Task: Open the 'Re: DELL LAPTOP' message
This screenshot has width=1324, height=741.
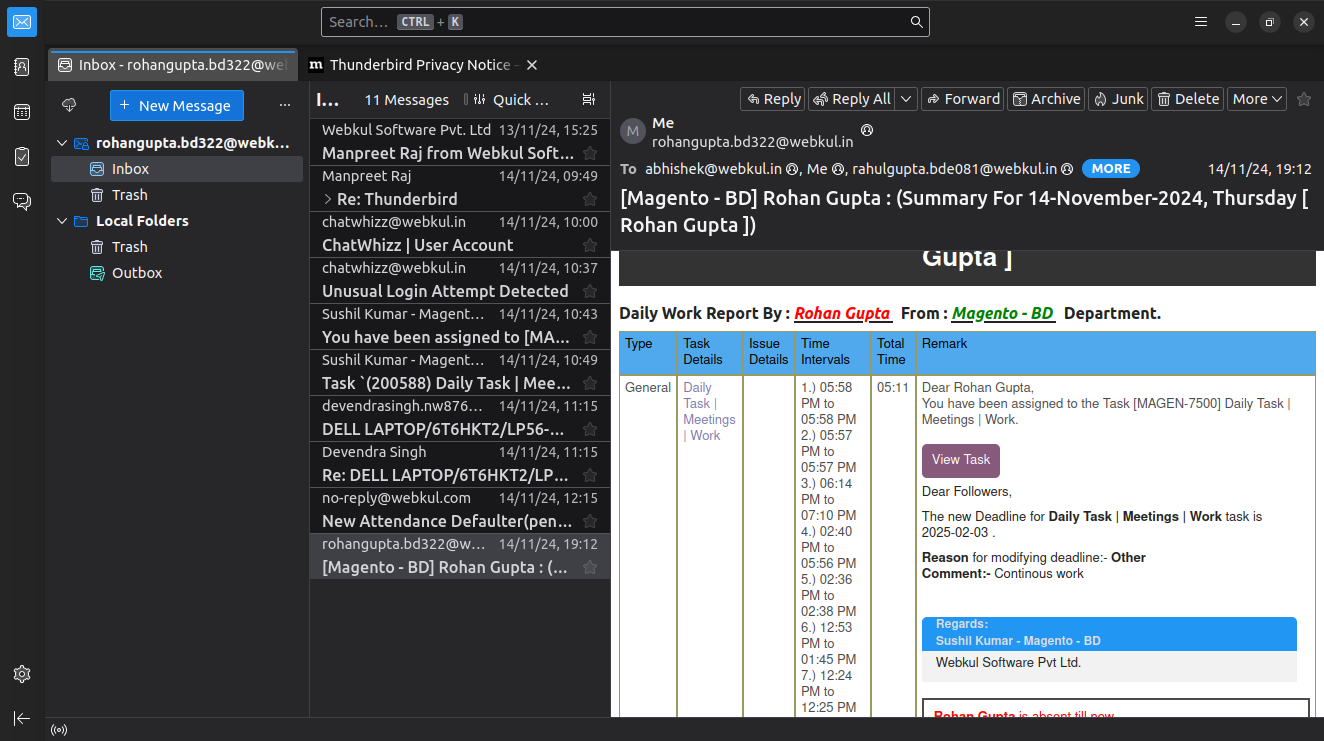Action: [460, 463]
